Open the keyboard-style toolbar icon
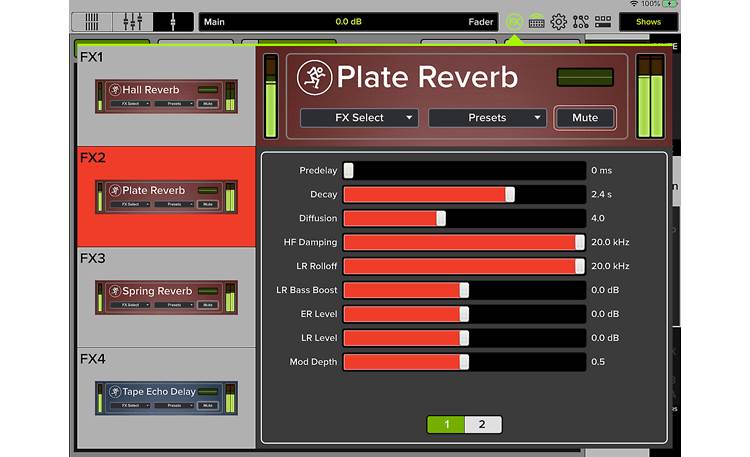Image resolution: width=750 pixels, height=457 pixels. point(536,22)
